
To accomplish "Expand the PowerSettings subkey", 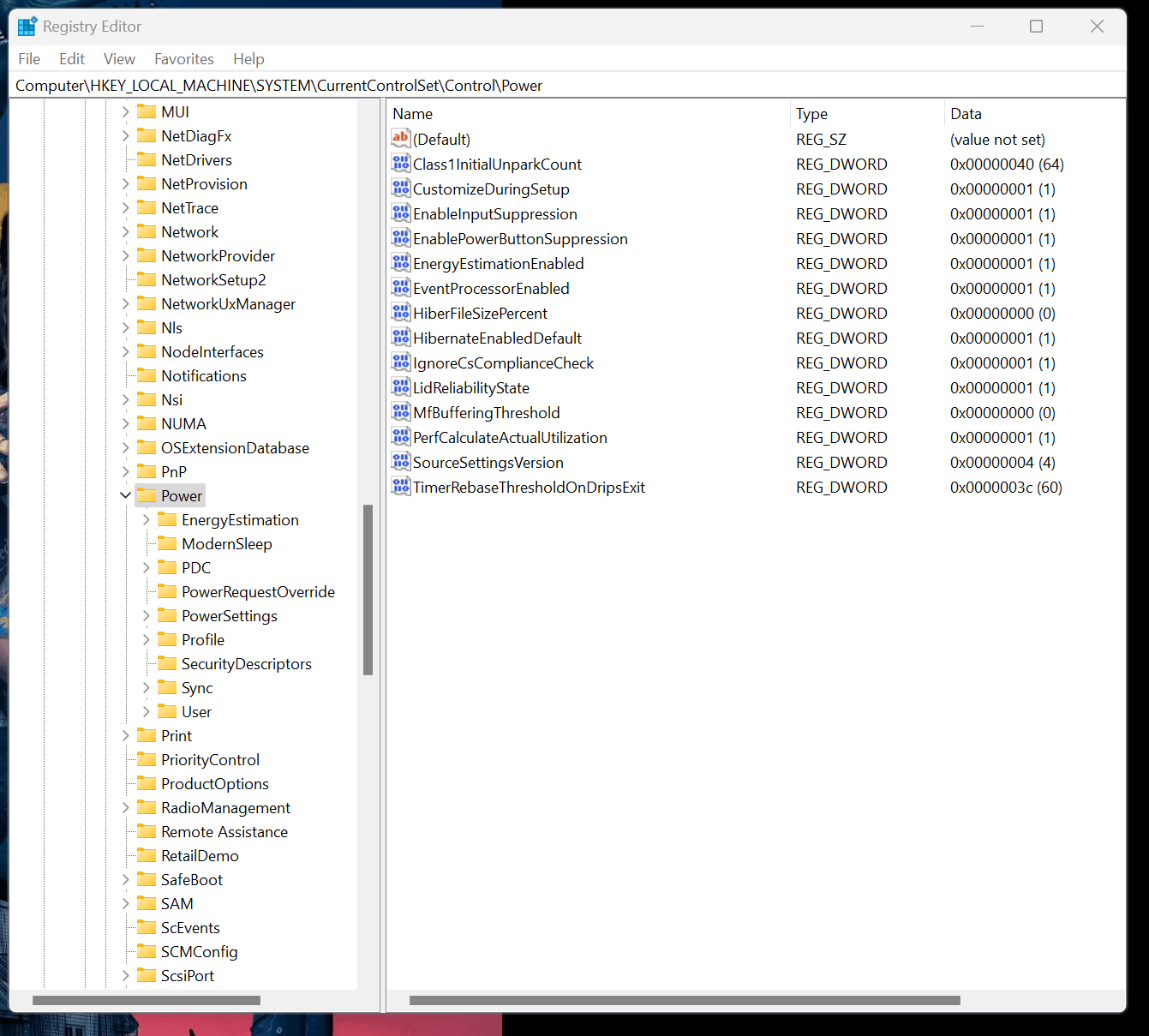I will coord(147,615).
